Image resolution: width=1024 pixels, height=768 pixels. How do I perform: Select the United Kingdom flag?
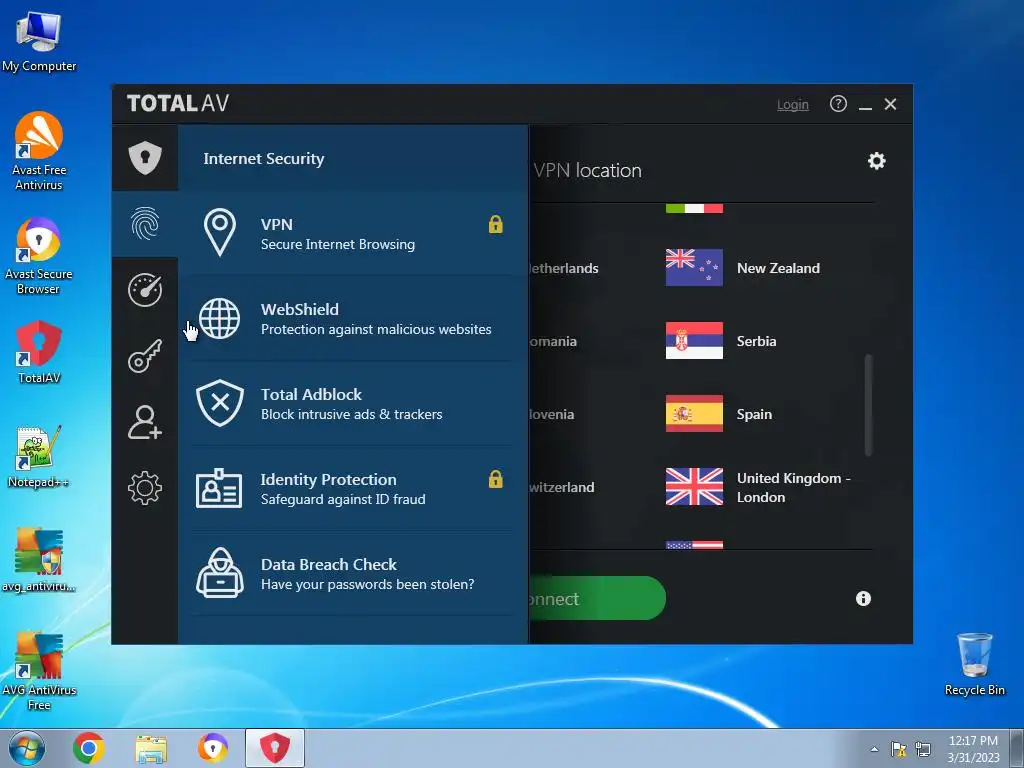(x=694, y=487)
